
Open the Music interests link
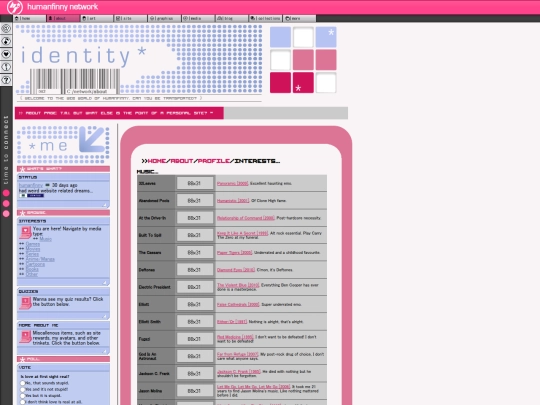click(45, 239)
